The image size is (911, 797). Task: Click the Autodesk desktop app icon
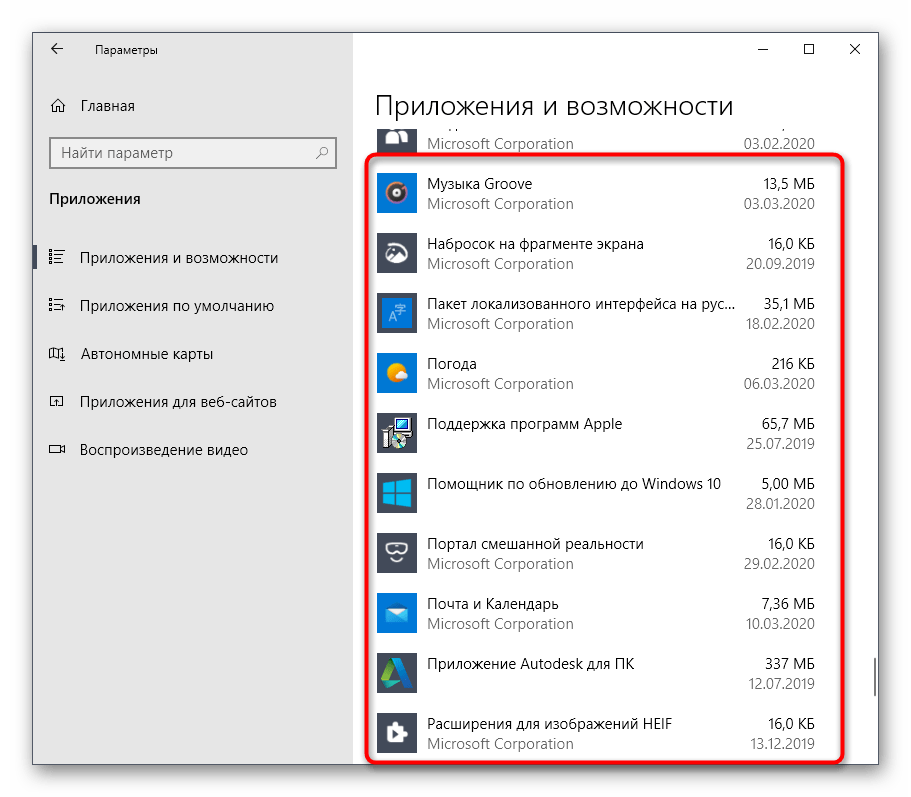point(396,673)
